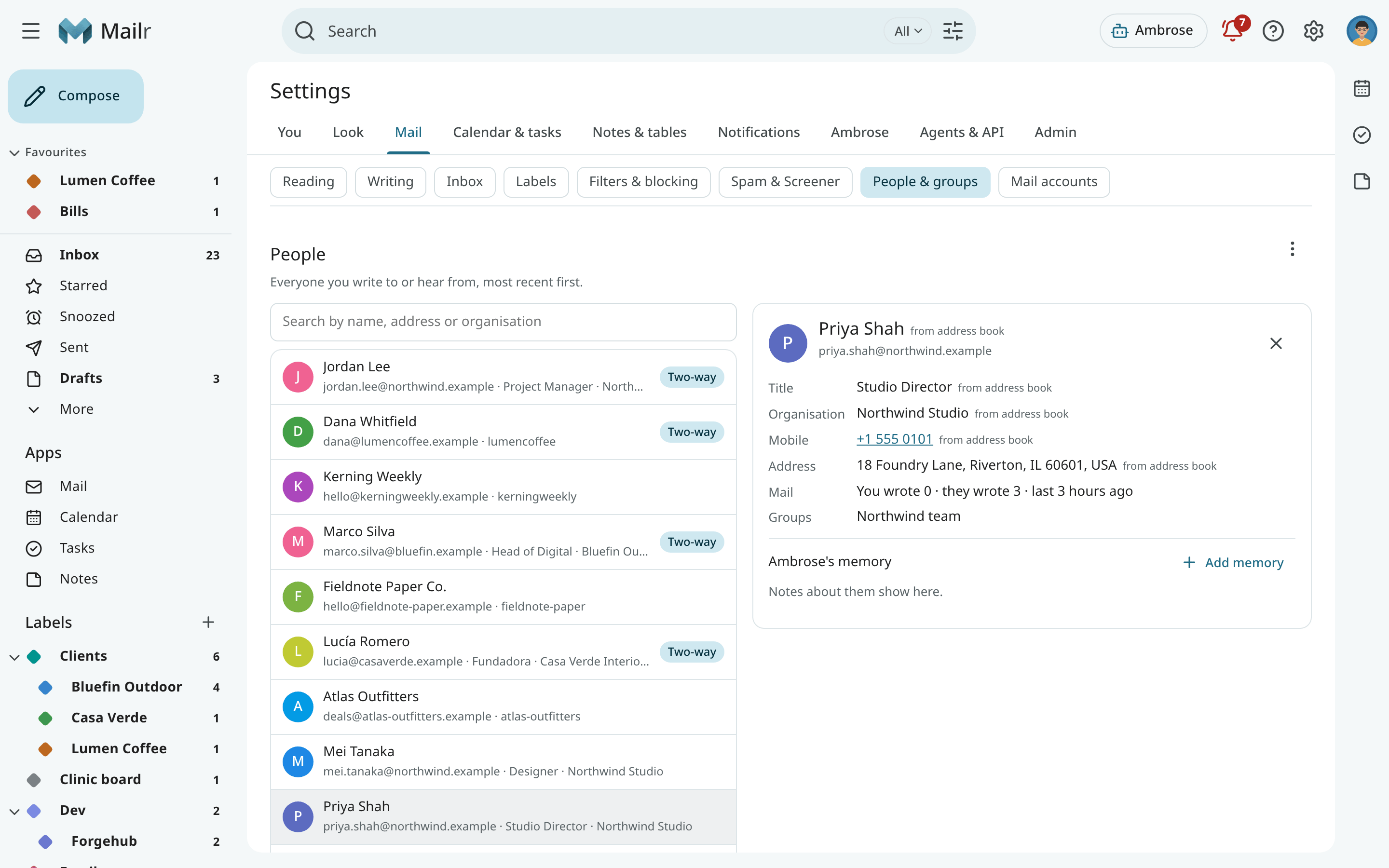1389x868 pixels.
Task: Open the Ambrose assistant button
Action: pyautogui.click(x=1153, y=31)
